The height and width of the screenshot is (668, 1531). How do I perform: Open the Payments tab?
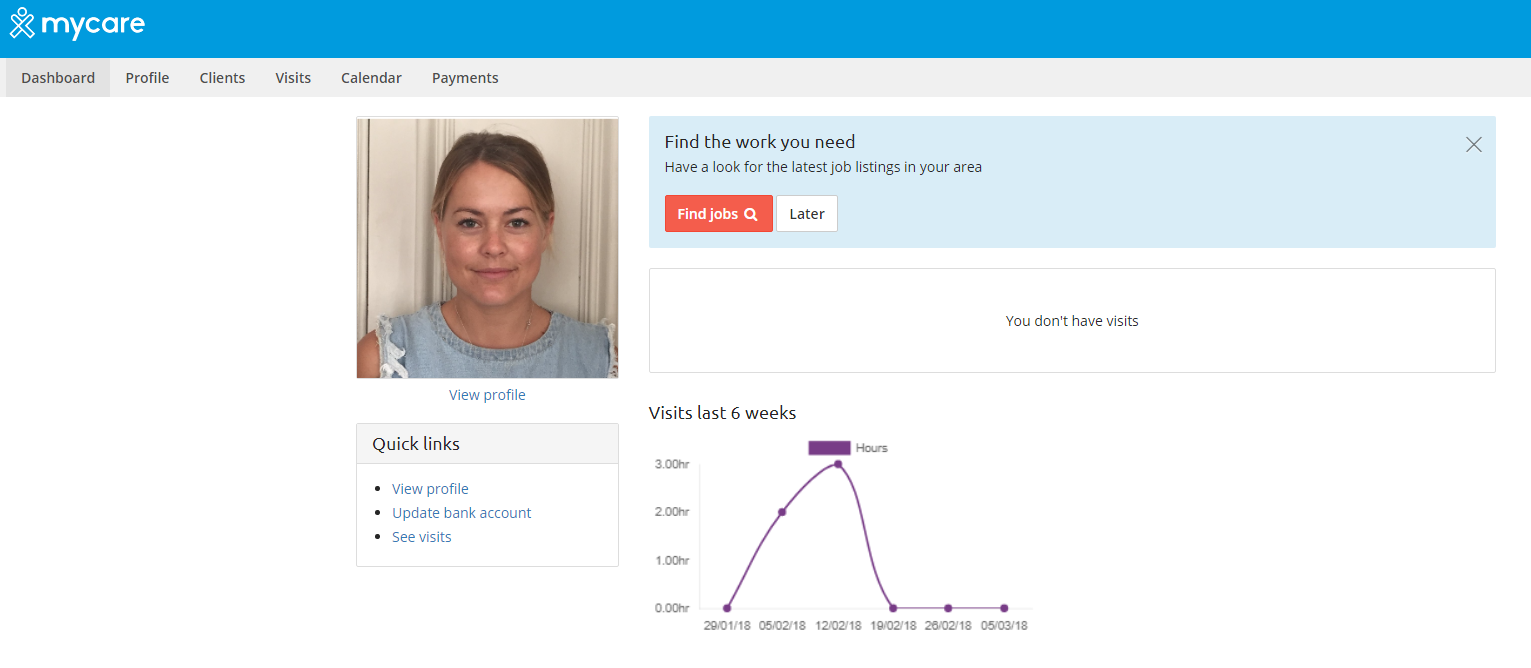coord(465,78)
